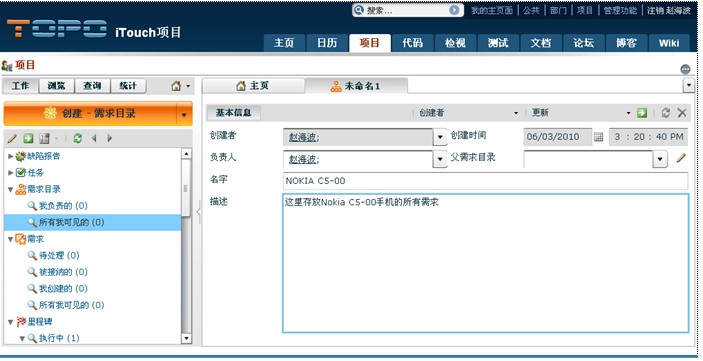
Task: Click the 查询 button
Action: point(92,86)
